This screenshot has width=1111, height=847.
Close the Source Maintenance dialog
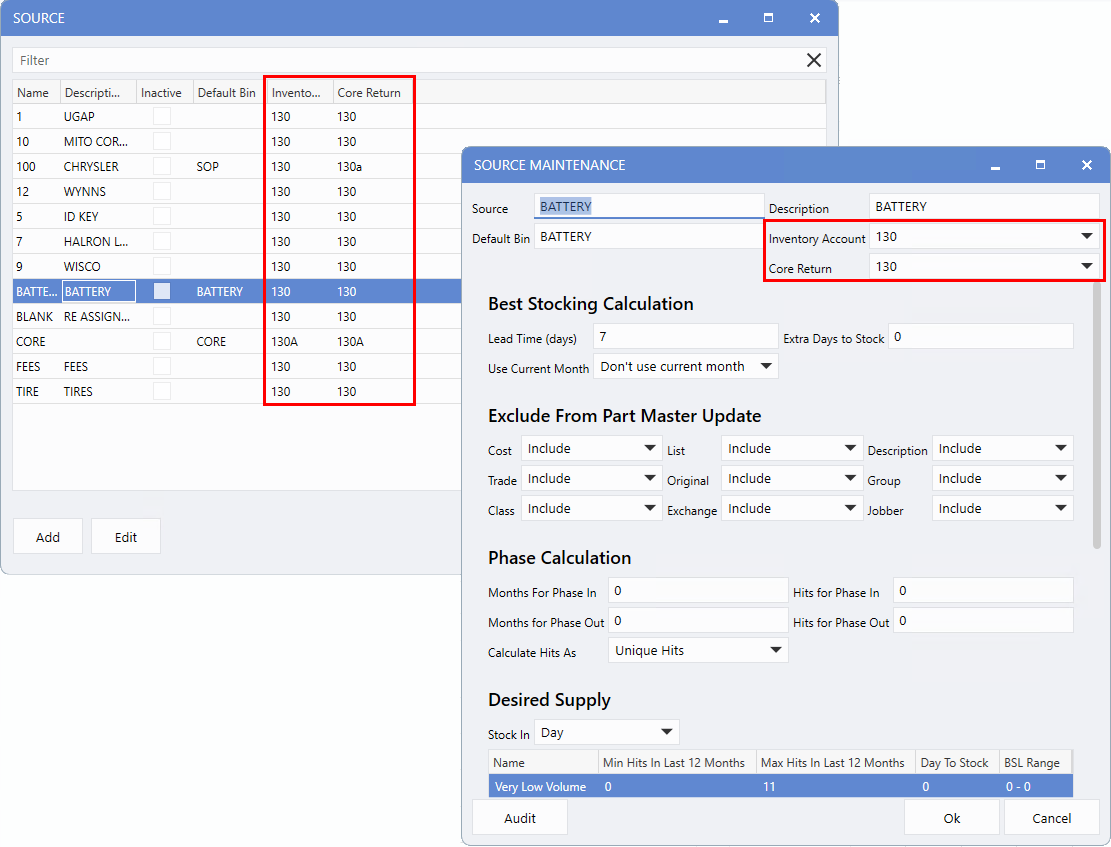[x=1086, y=165]
